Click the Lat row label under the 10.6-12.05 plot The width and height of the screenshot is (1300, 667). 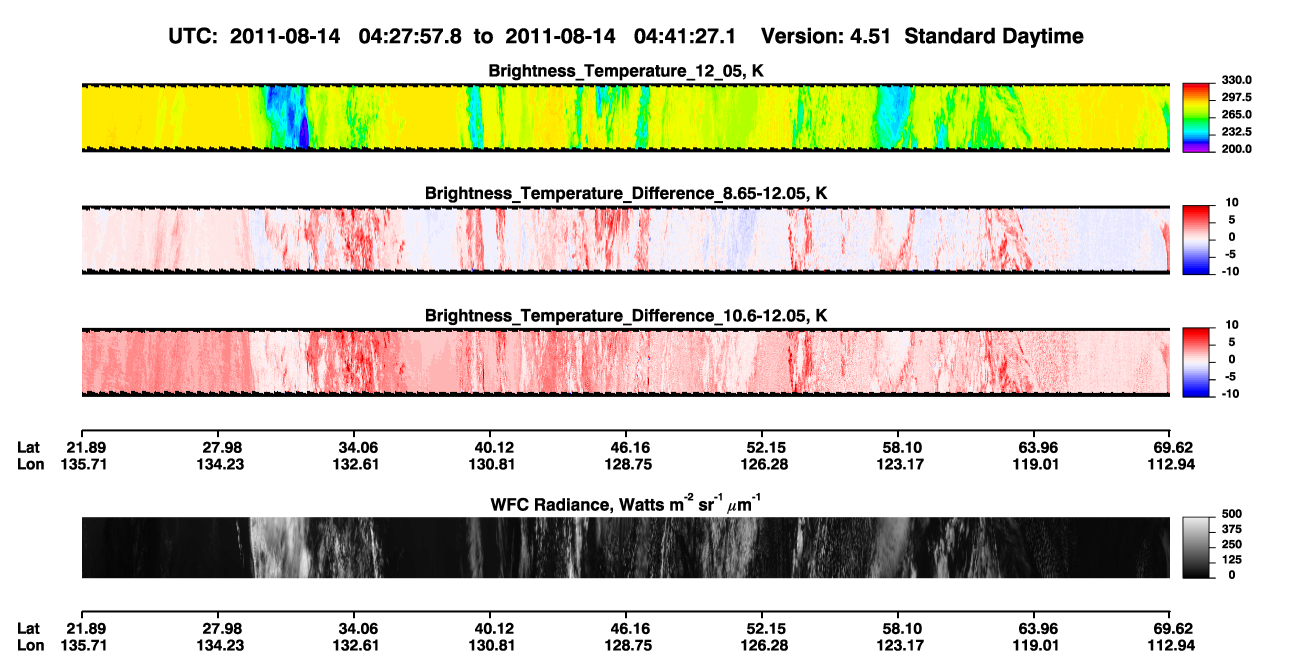28,447
